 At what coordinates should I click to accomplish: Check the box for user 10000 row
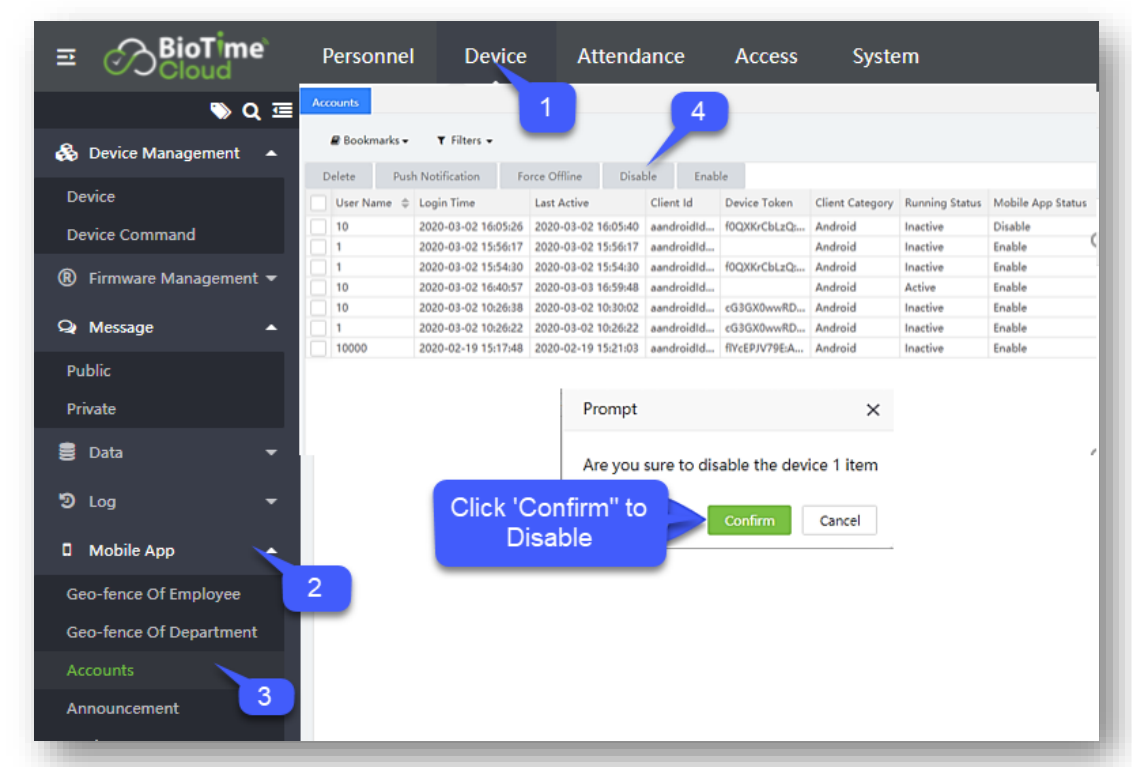(x=318, y=348)
